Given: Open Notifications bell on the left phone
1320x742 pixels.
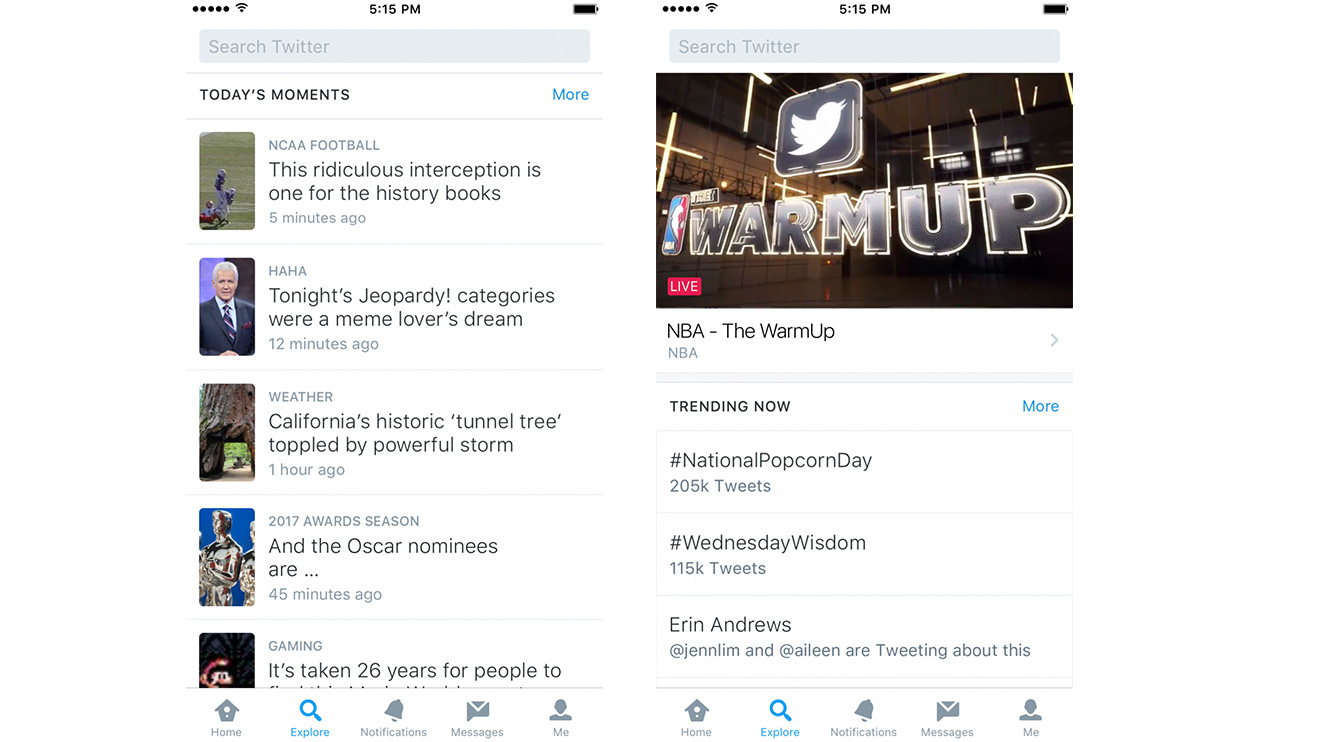Looking at the screenshot, I should tap(394, 712).
